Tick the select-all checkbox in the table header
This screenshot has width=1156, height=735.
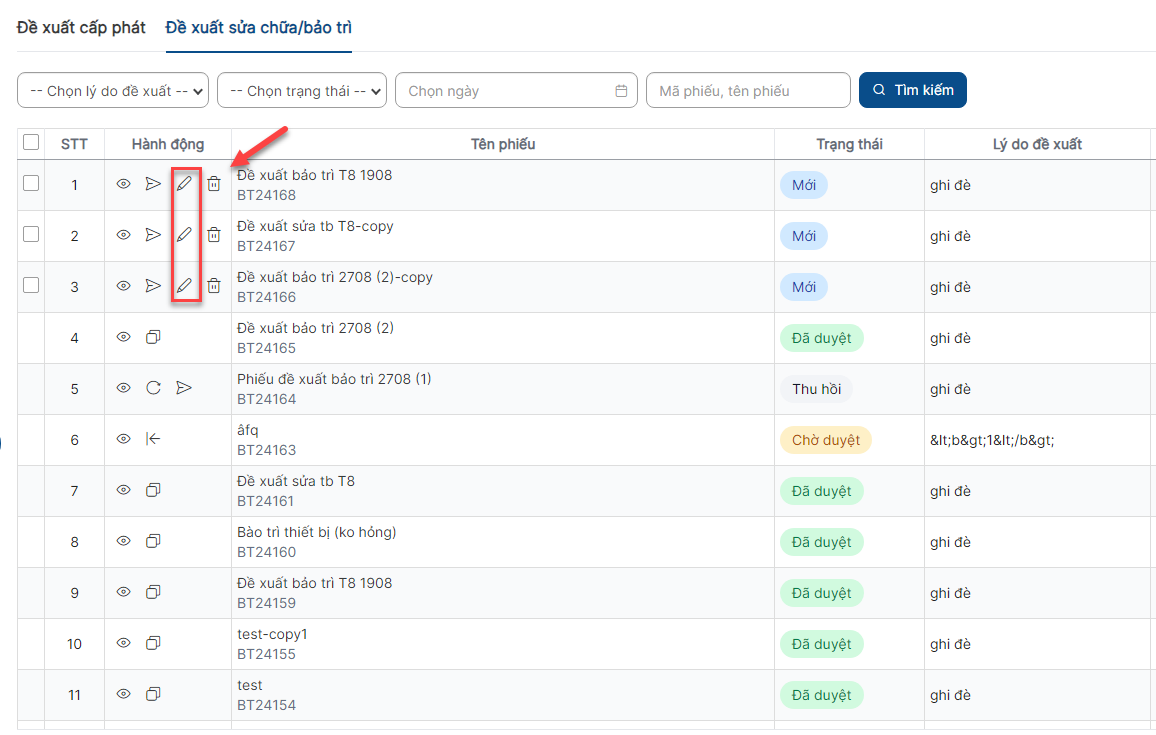[x=31, y=142]
